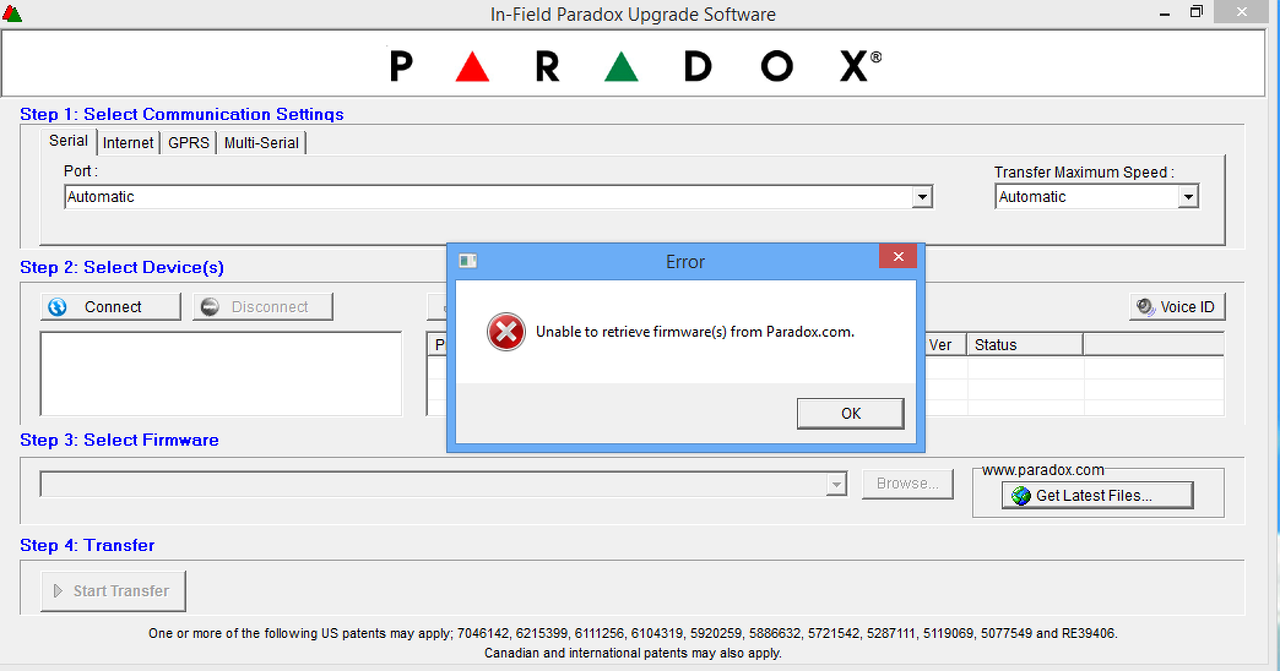
Task: Click the 'Step 4: Transfer' heading
Action: click(87, 545)
